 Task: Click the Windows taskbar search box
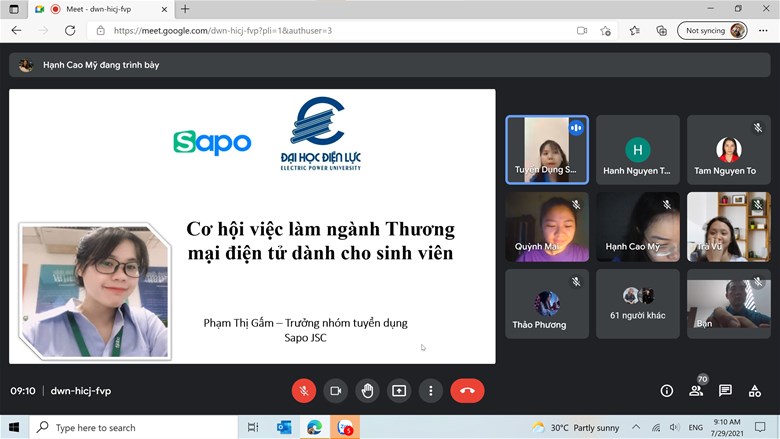130,427
